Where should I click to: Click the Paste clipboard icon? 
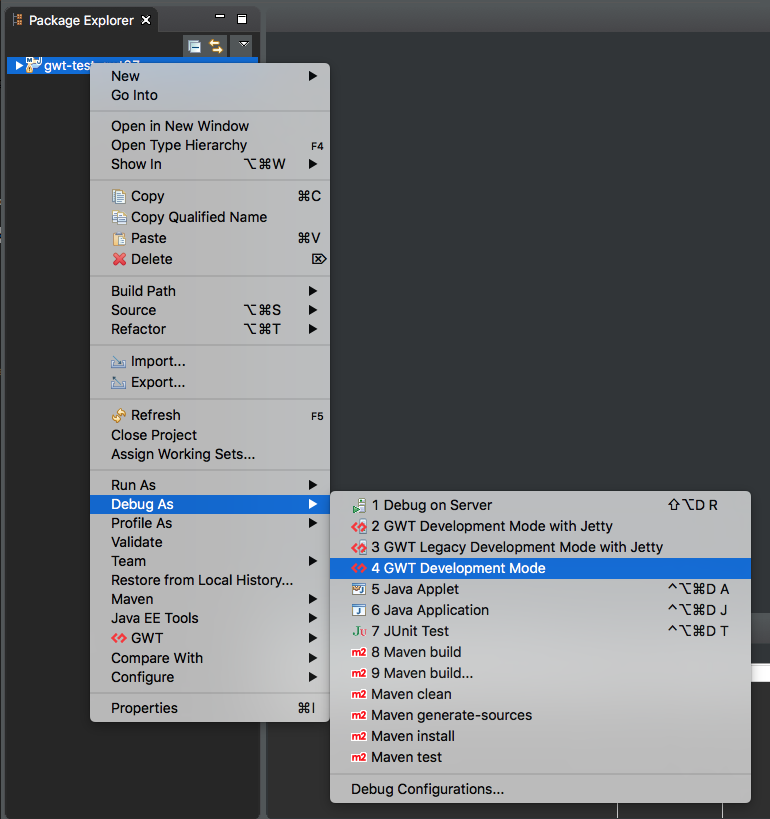tap(119, 238)
